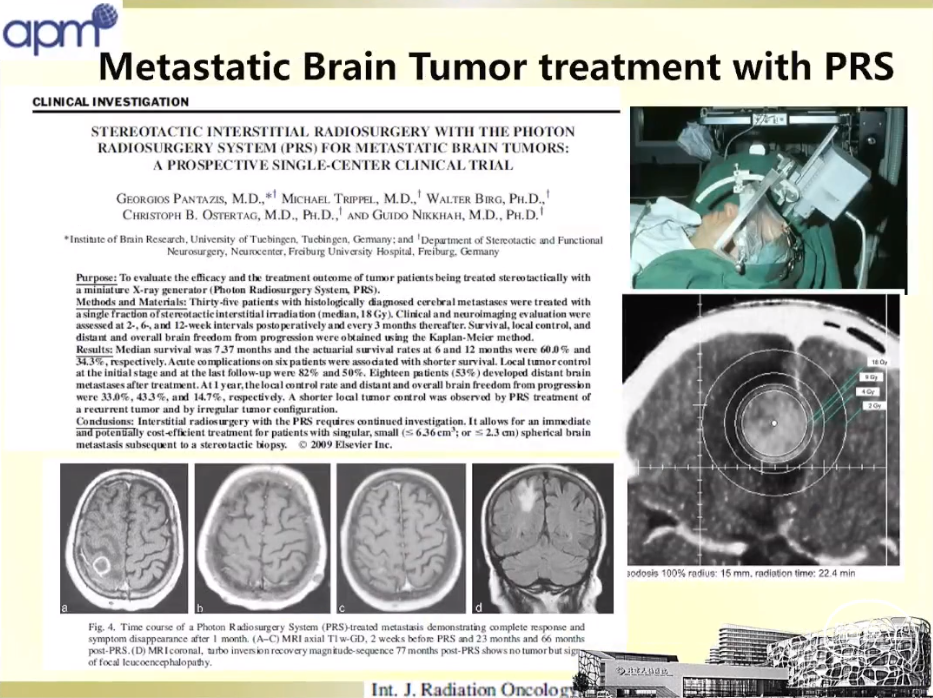933x698 pixels.
Task: Click the 'Methods and Materials:' abstract label
Action: 130,302
